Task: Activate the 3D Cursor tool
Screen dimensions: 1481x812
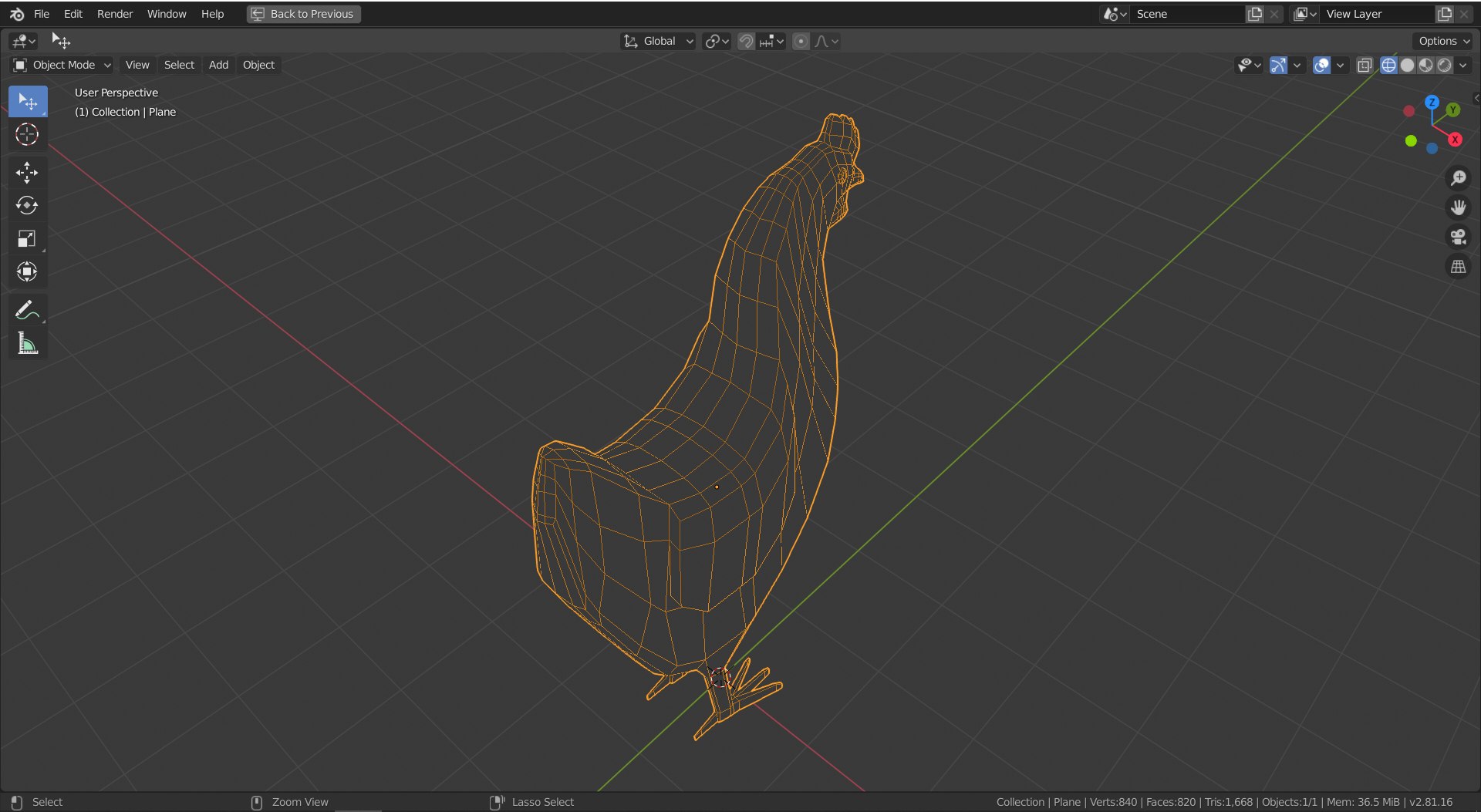Action: pyautogui.click(x=28, y=135)
